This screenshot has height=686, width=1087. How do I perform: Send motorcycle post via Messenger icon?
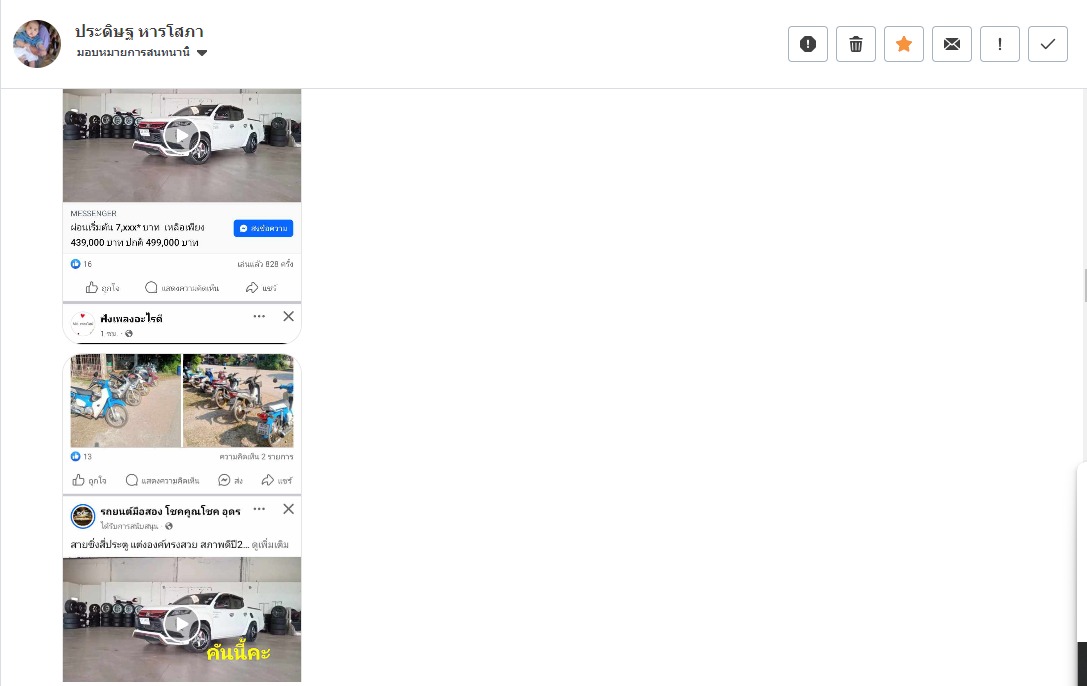tap(230, 480)
